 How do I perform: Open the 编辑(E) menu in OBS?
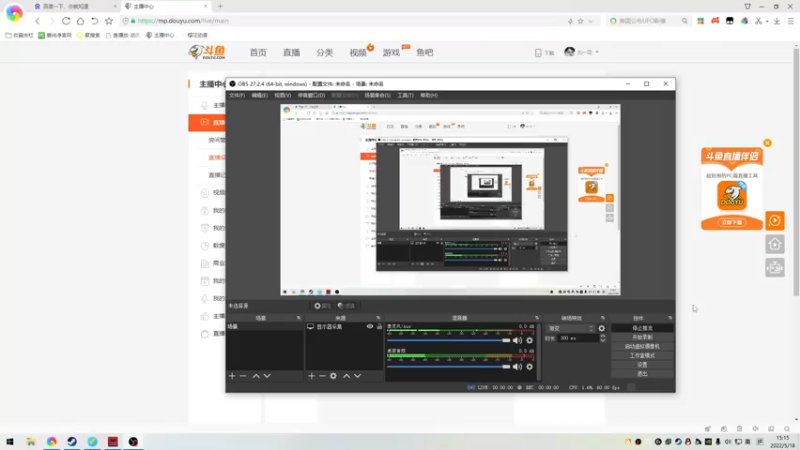259,95
